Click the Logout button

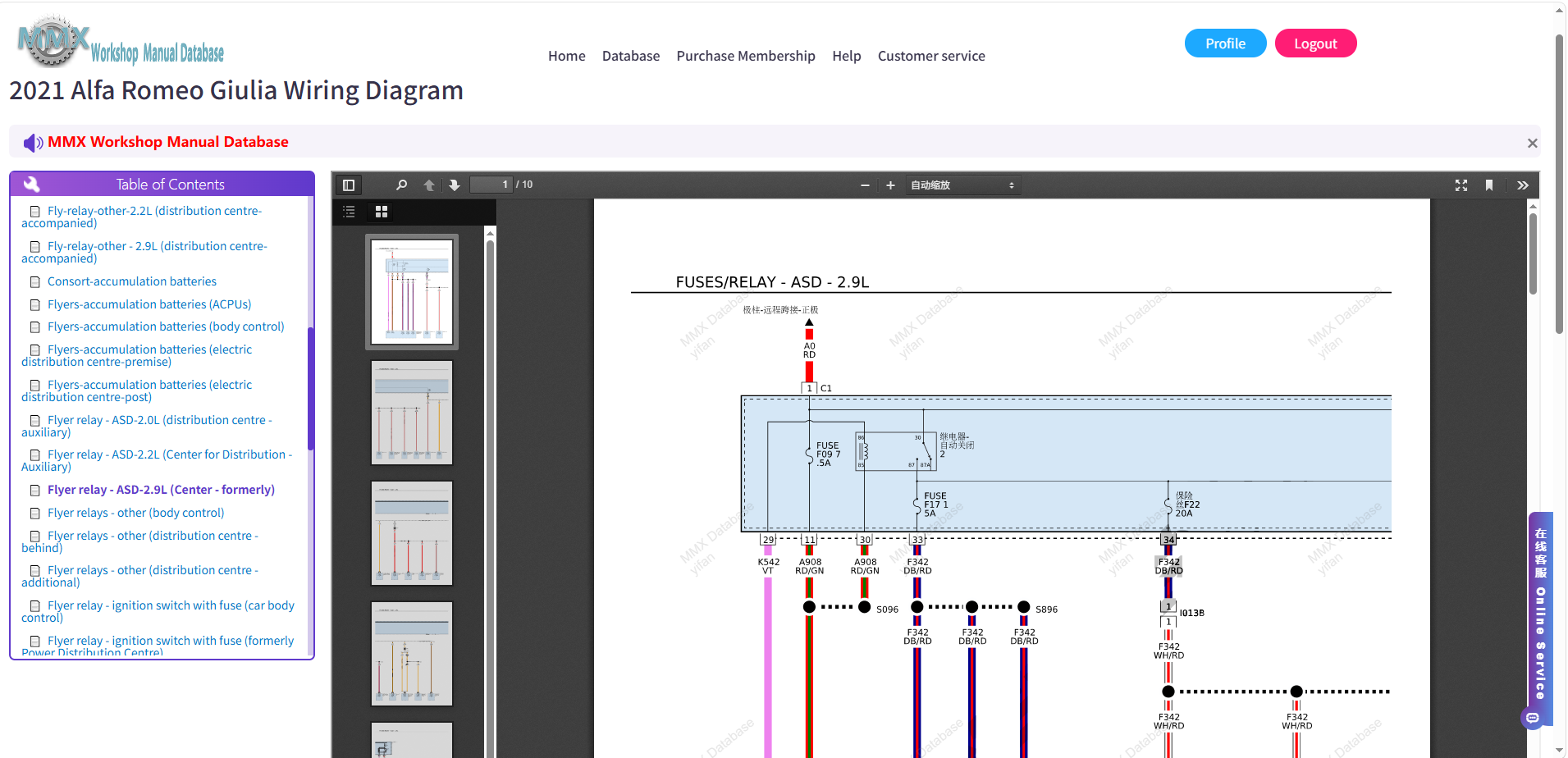pos(1315,43)
